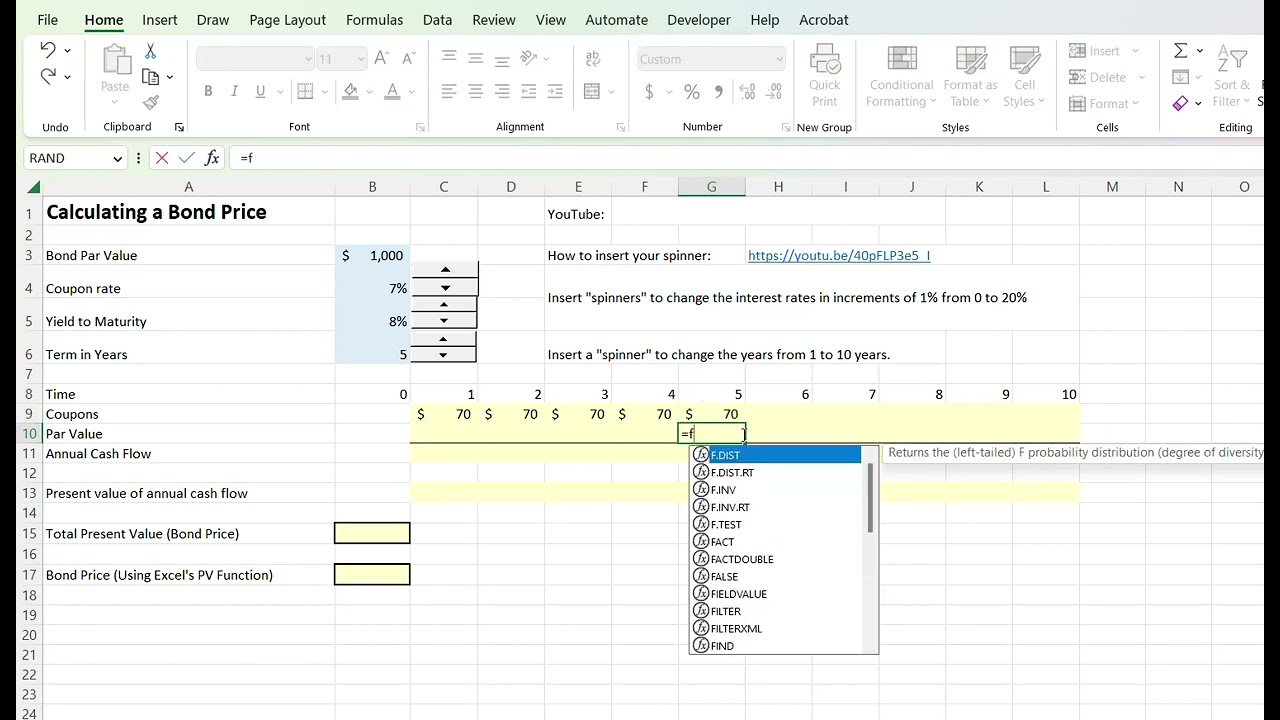Screen dimensions: 1280x720
Task: Toggle center horizontal alignment
Action: point(476,91)
